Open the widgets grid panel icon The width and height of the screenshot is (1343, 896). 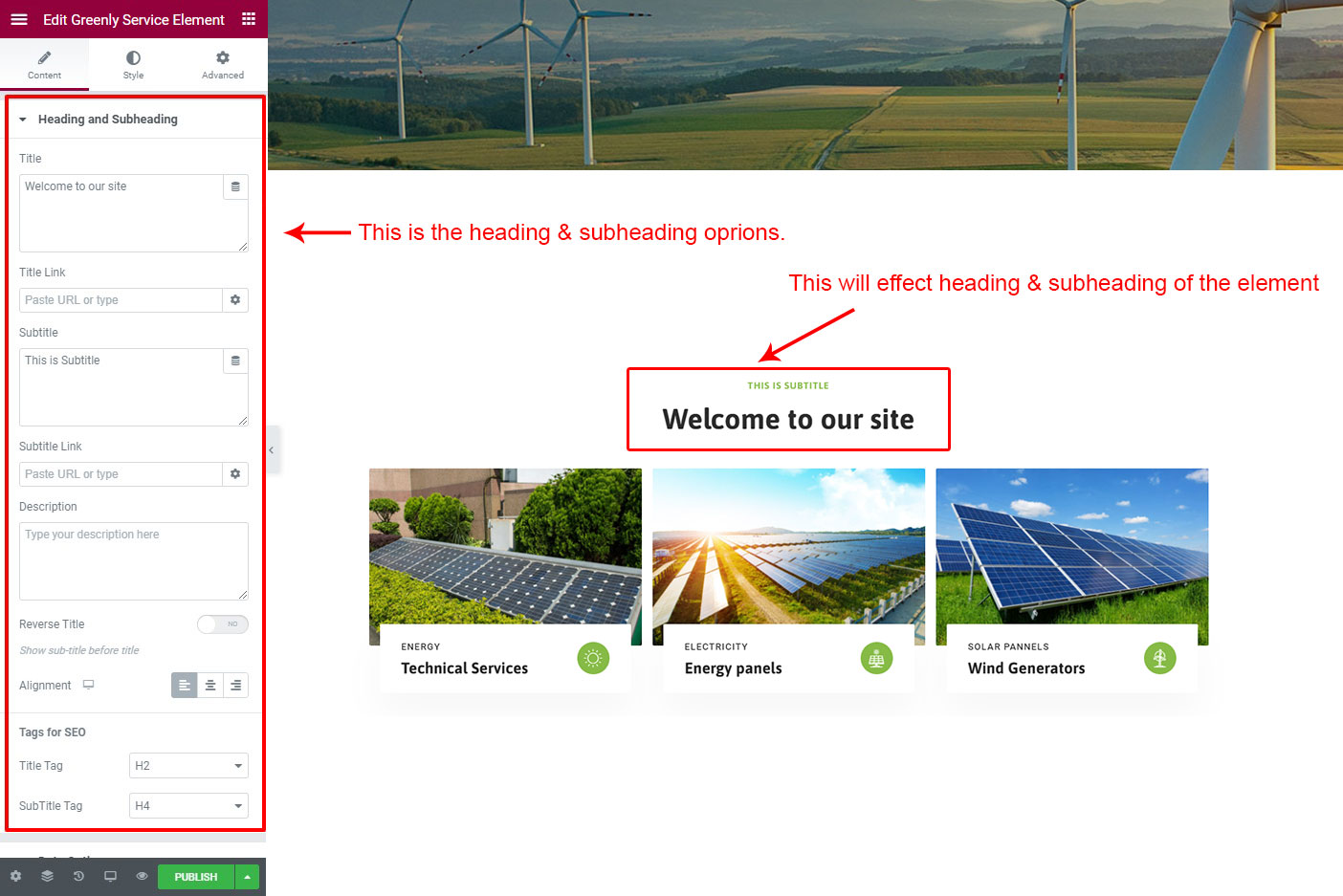click(x=249, y=19)
